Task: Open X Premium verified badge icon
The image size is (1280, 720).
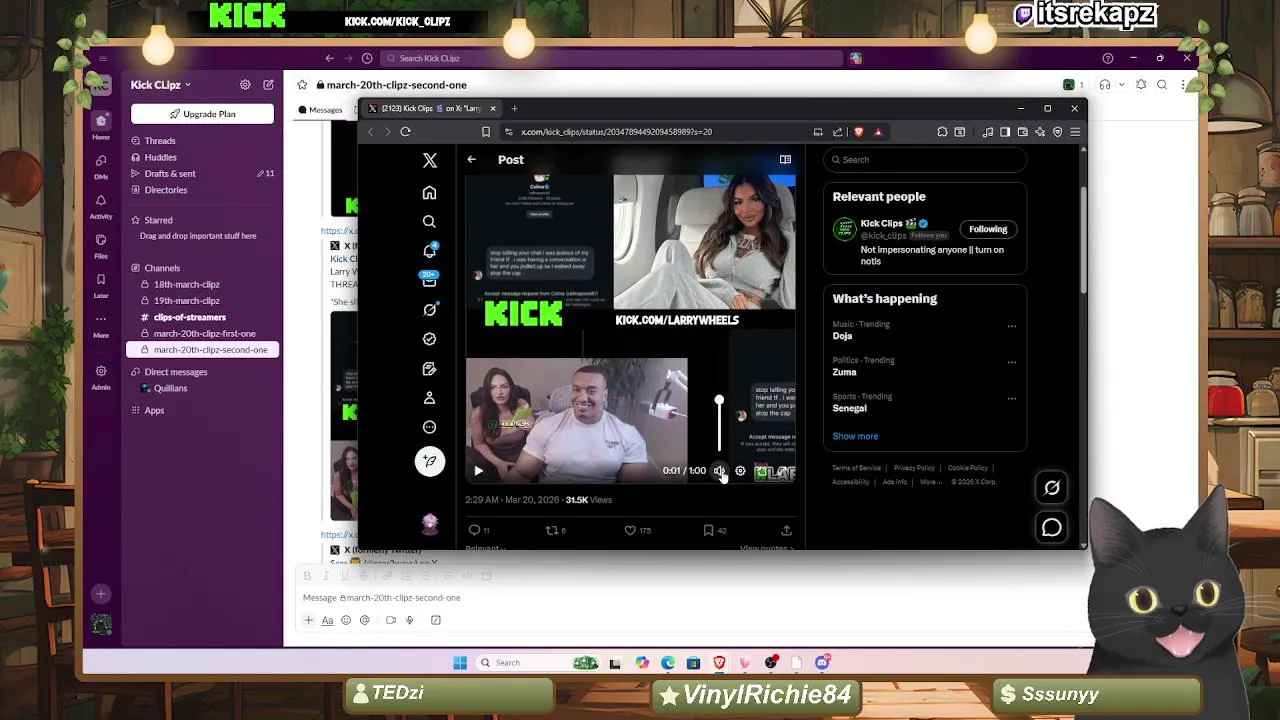Action: [429, 339]
